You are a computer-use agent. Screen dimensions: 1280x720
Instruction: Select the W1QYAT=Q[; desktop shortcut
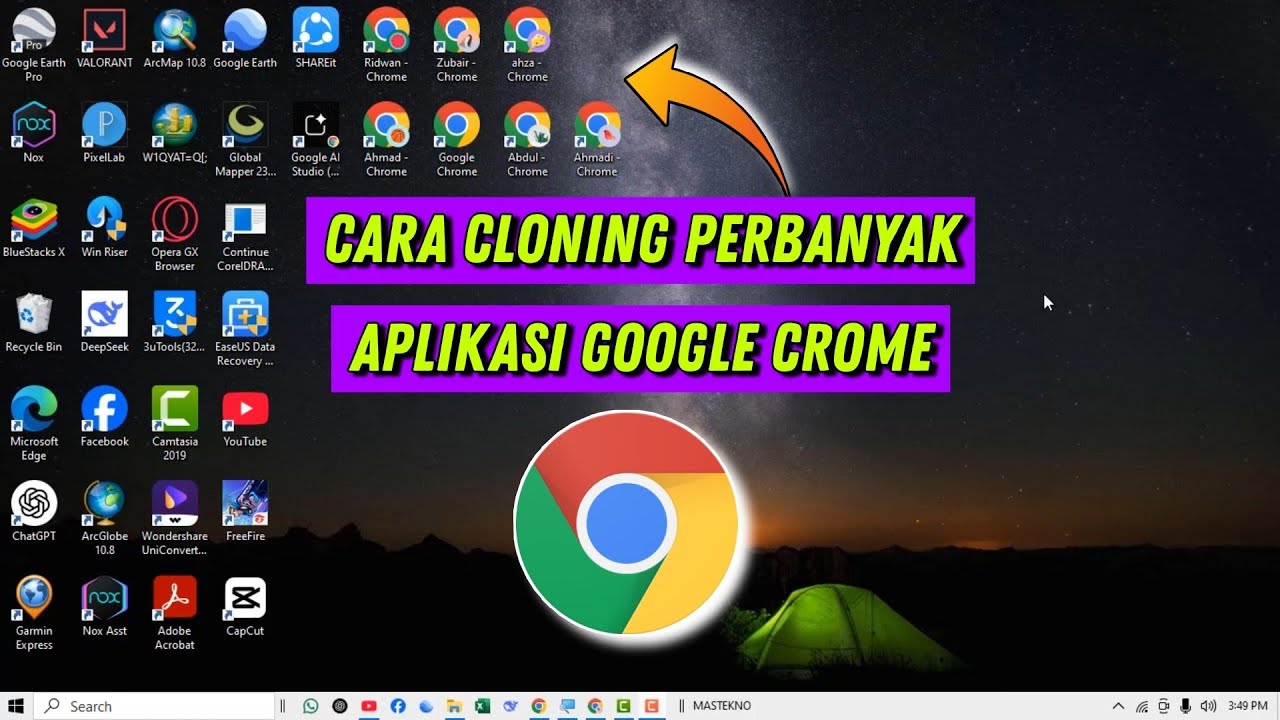(175, 132)
